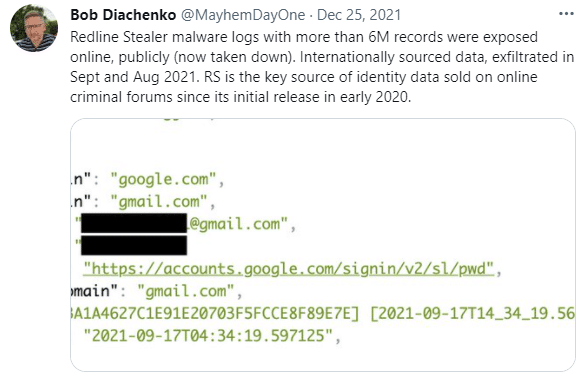Click the black redaction box before @gmail.com
Screen dimensions: 585x377
(134, 223)
